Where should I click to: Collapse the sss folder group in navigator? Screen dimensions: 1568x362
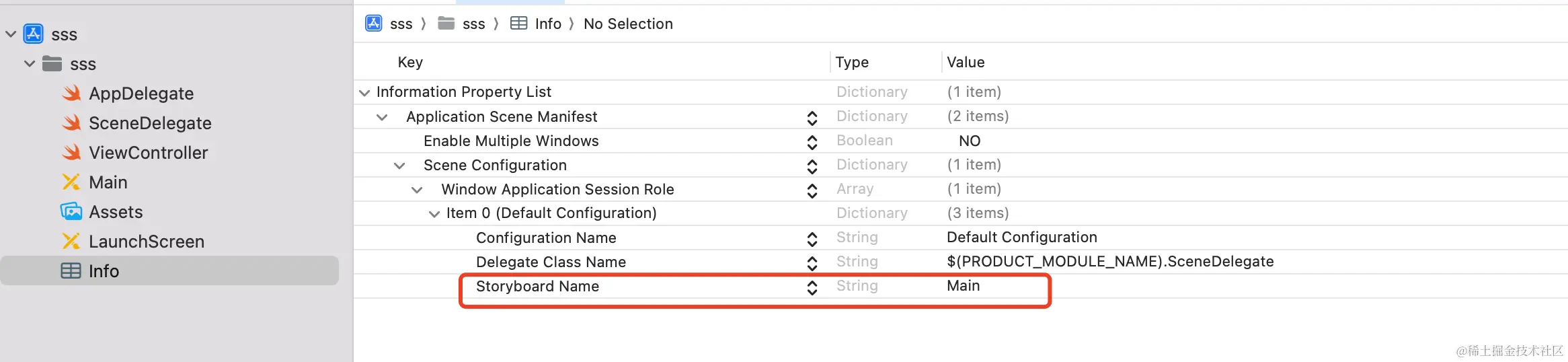pos(30,64)
